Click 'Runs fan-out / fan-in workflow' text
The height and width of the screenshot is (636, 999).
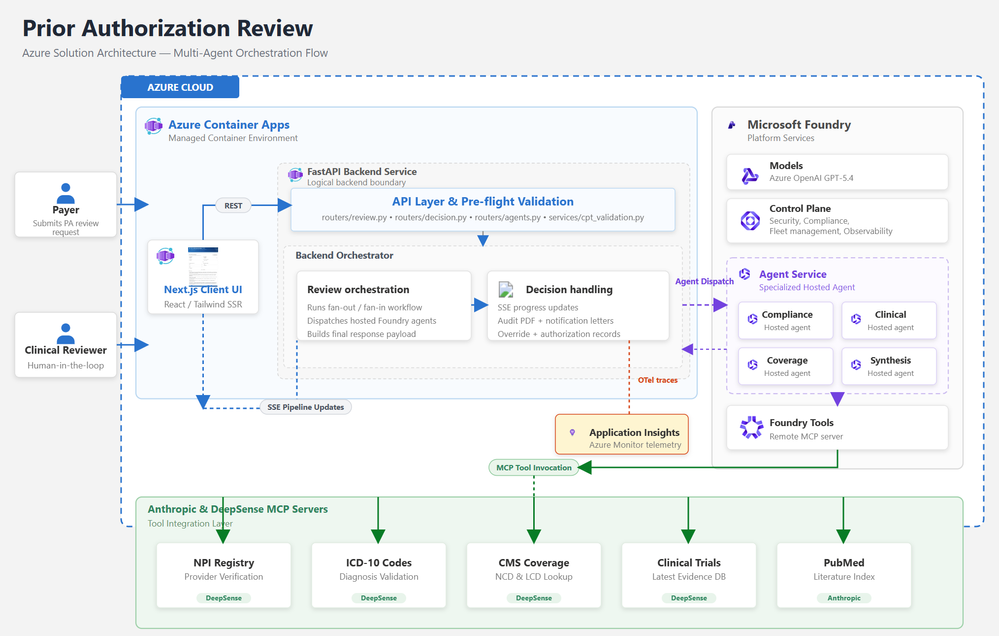click(x=364, y=307)
